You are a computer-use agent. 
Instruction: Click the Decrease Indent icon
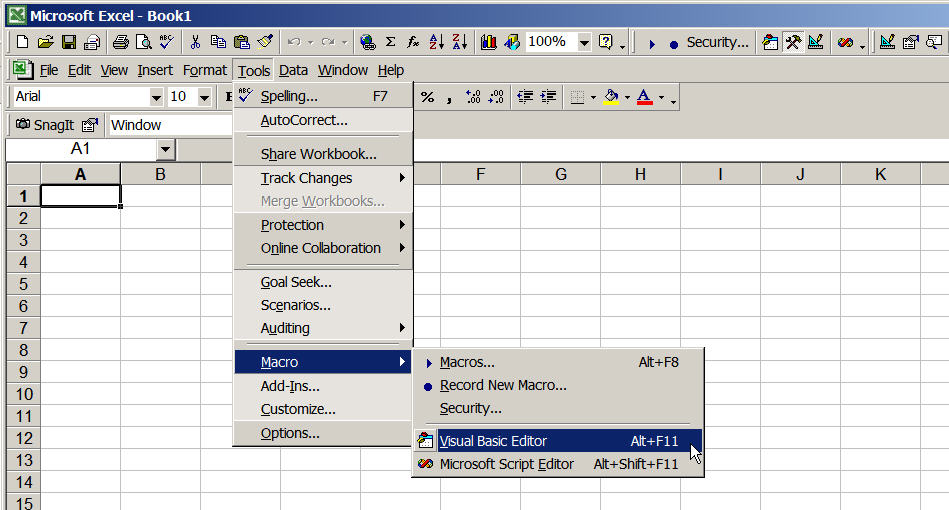click(x=525, y=97)
